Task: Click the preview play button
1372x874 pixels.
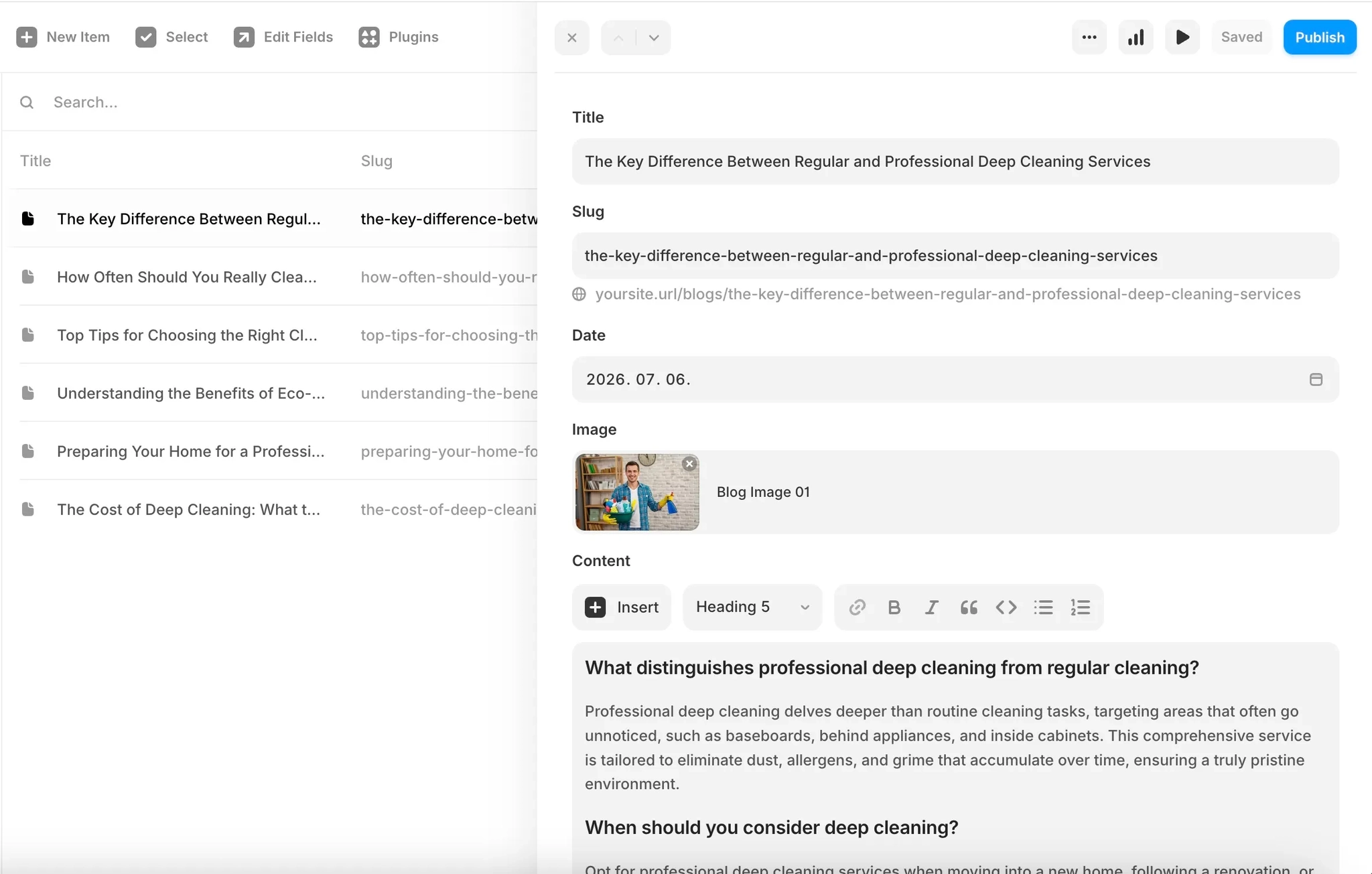Action: tap(1182, 38)
